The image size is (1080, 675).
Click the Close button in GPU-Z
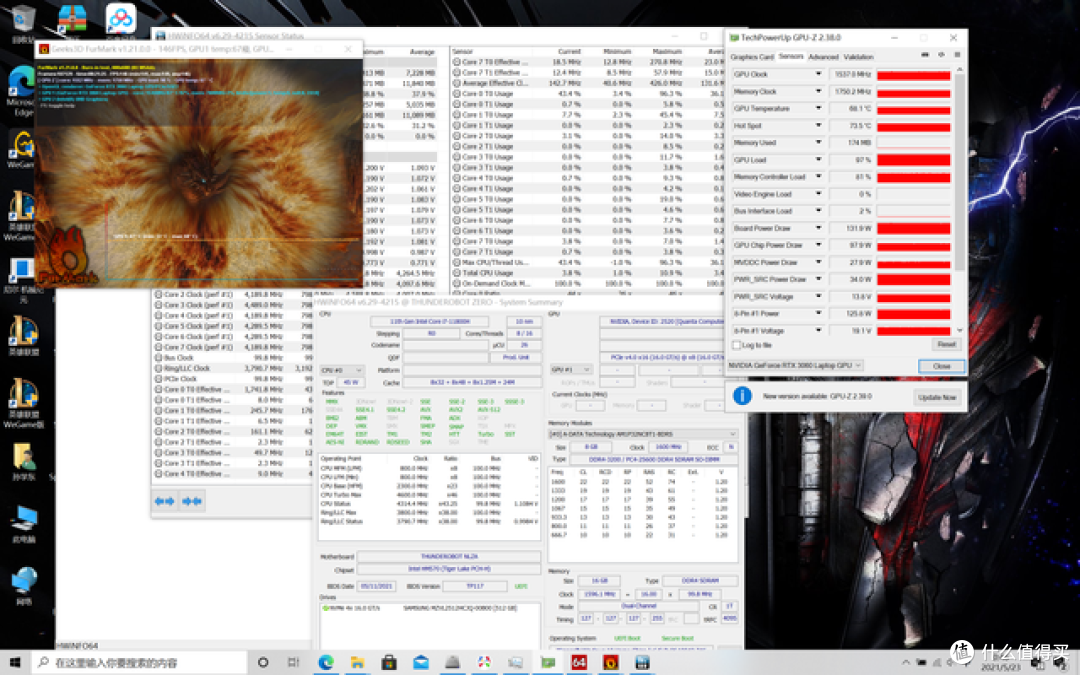[941, 366]
